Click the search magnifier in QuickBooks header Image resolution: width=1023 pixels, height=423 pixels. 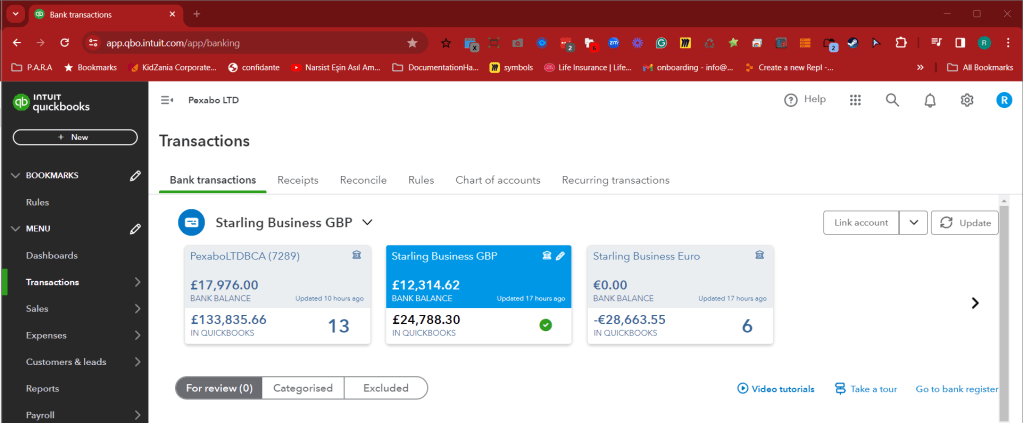pyautogui.click(x=892, y=100)
